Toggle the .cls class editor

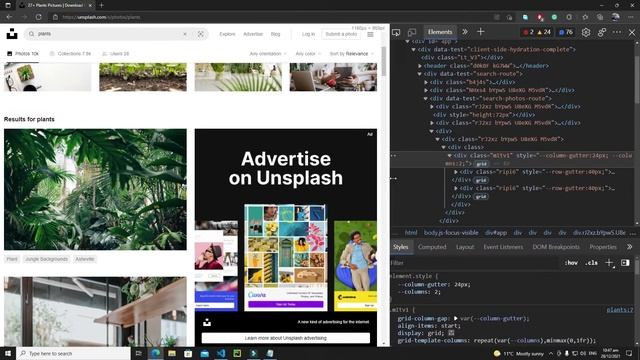(591, 263)
